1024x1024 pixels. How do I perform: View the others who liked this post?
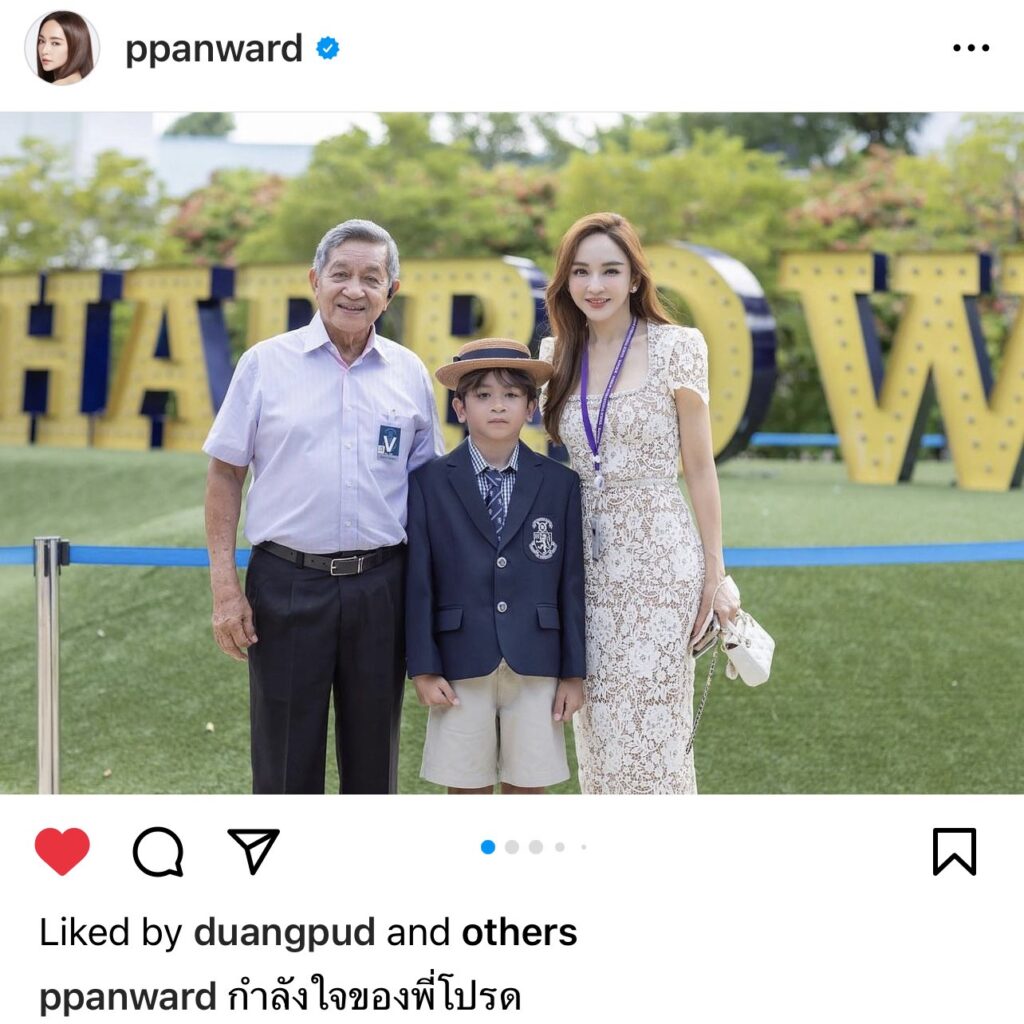click(519, 932)
